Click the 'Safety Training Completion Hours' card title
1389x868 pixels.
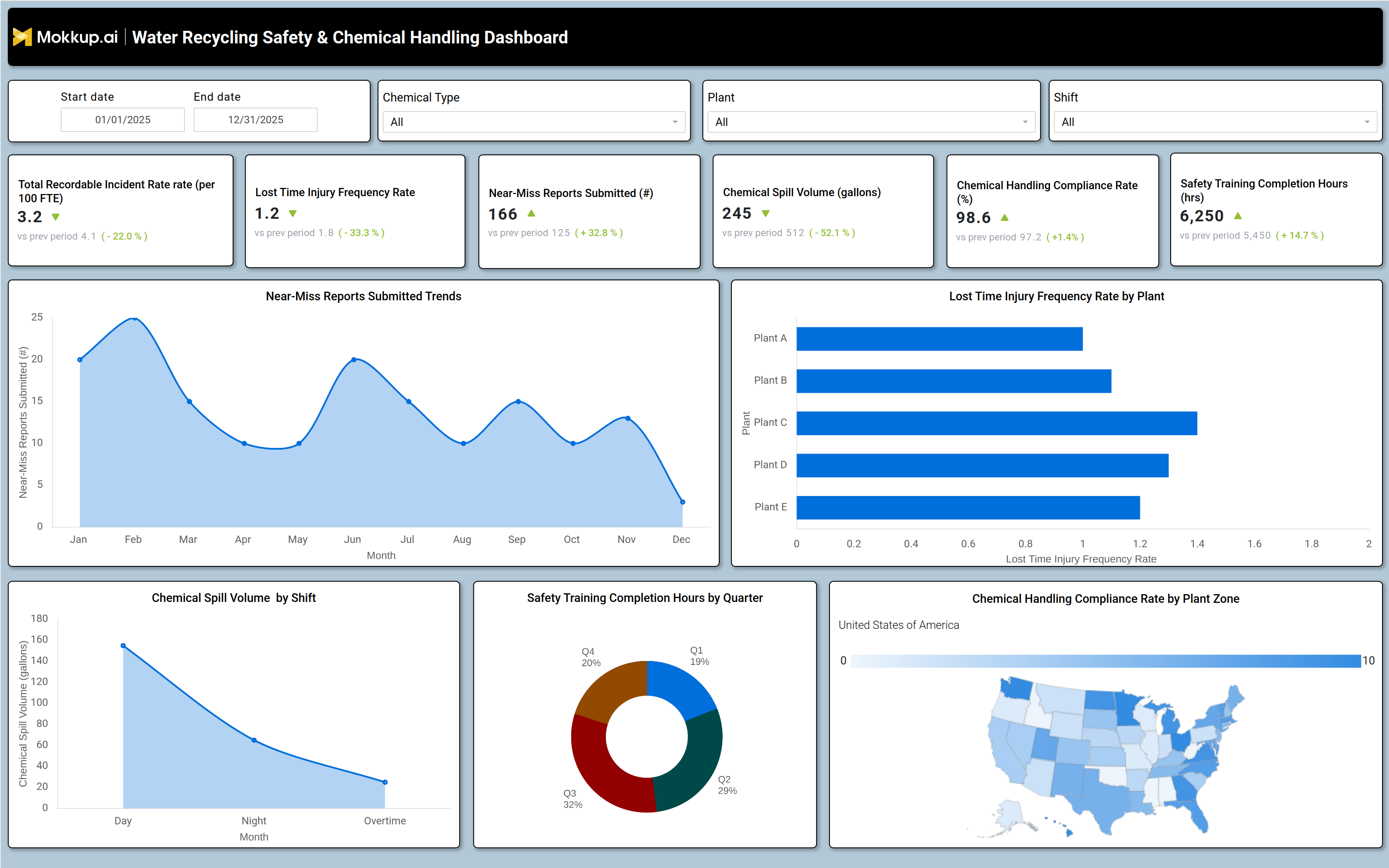pos(1264,191)
